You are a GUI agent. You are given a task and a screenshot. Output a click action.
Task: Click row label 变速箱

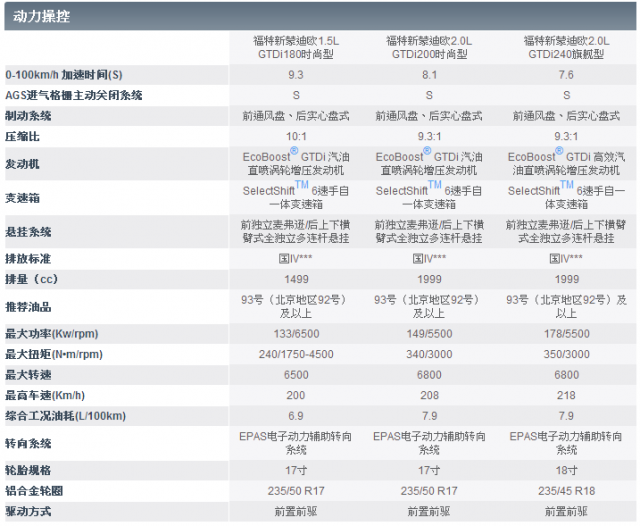pos(22,198)
